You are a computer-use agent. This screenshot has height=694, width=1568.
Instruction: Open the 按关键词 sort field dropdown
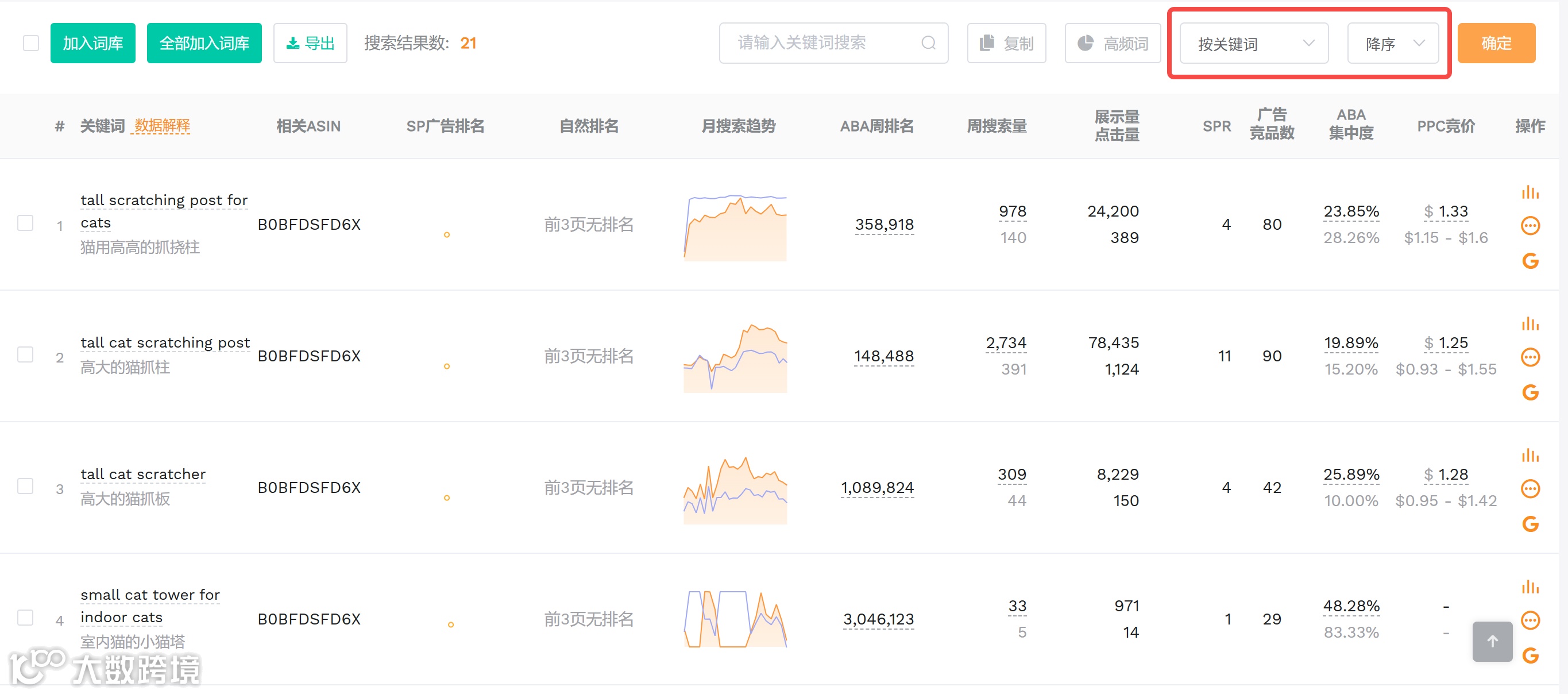tap(1253, 44)
